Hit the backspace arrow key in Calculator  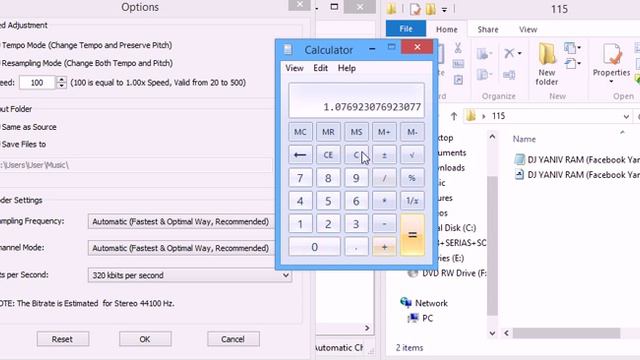pos(300,155)
